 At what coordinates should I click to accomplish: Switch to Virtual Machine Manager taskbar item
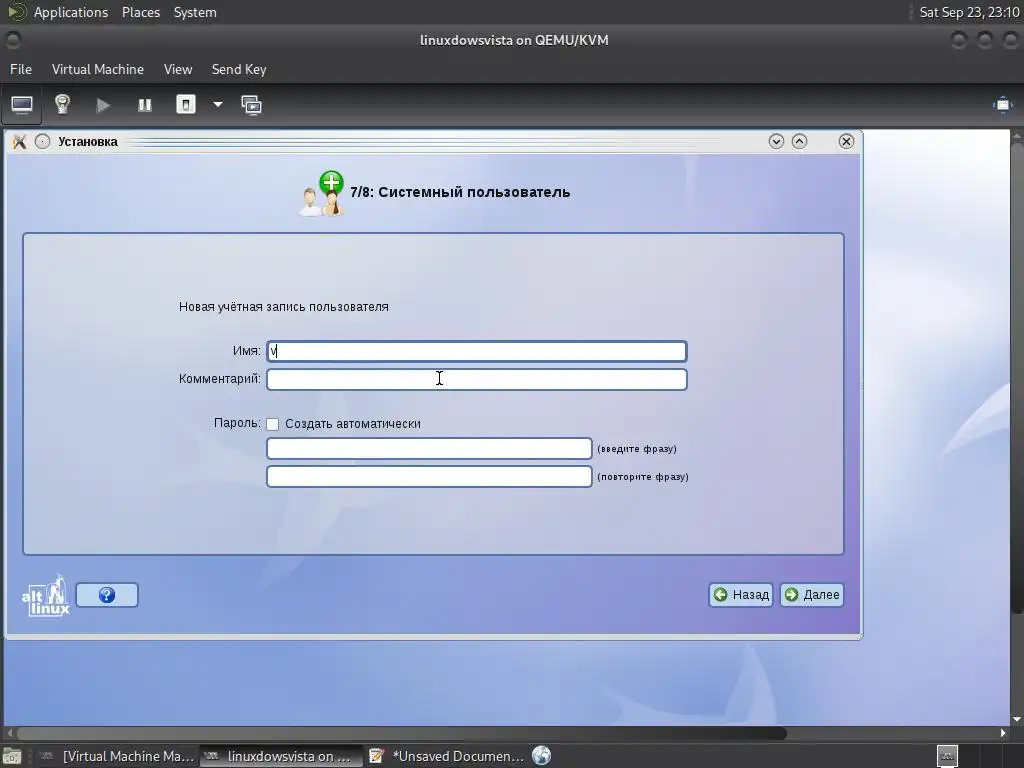tap(116, 756)
